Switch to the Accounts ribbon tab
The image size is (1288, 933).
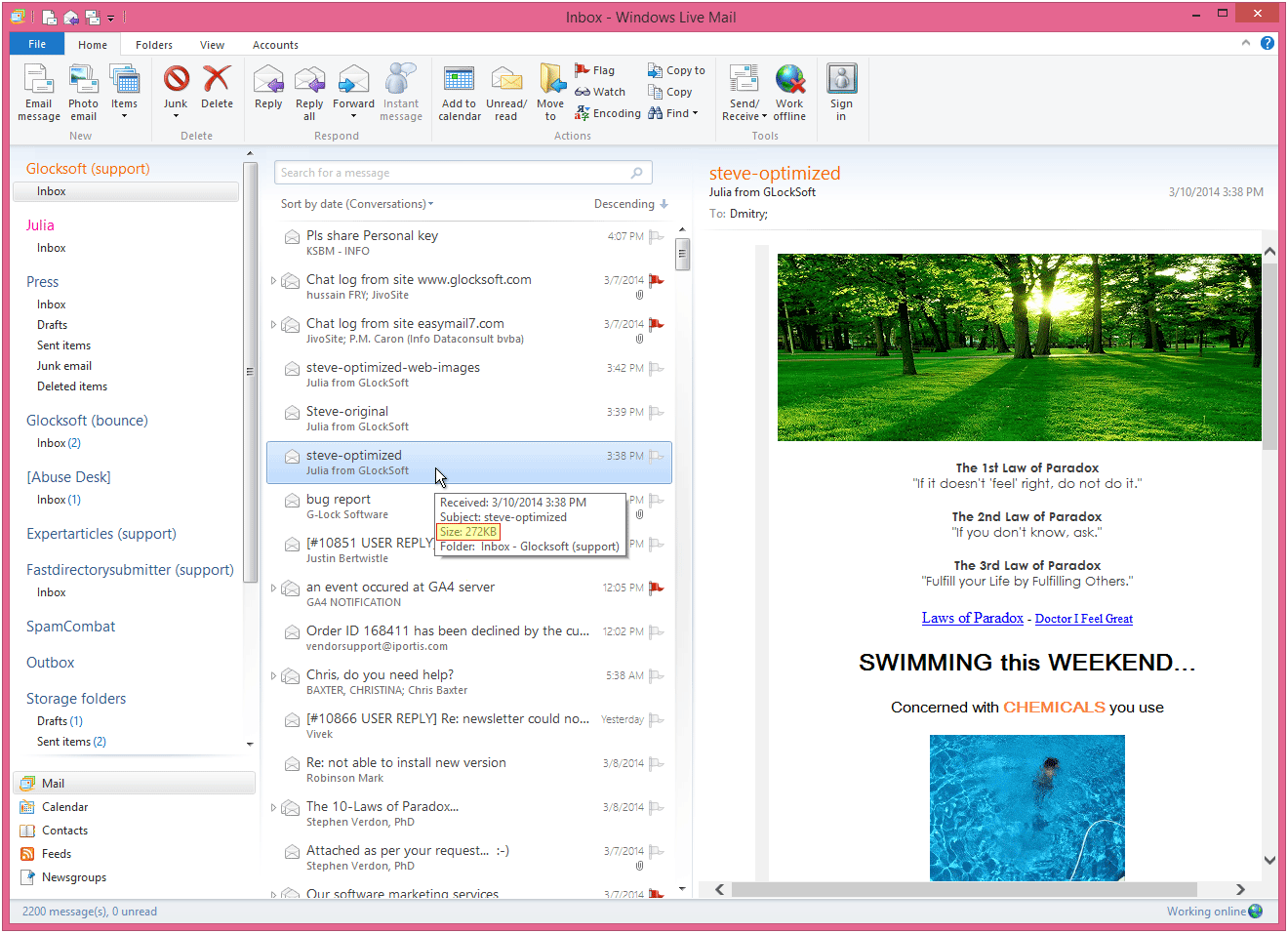tap(275, 45)
